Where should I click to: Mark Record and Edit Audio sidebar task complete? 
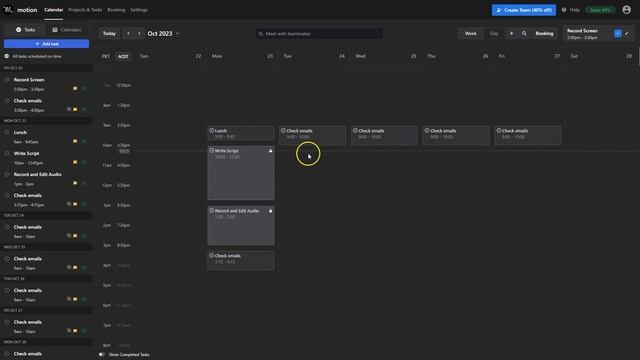coord(7,175)
